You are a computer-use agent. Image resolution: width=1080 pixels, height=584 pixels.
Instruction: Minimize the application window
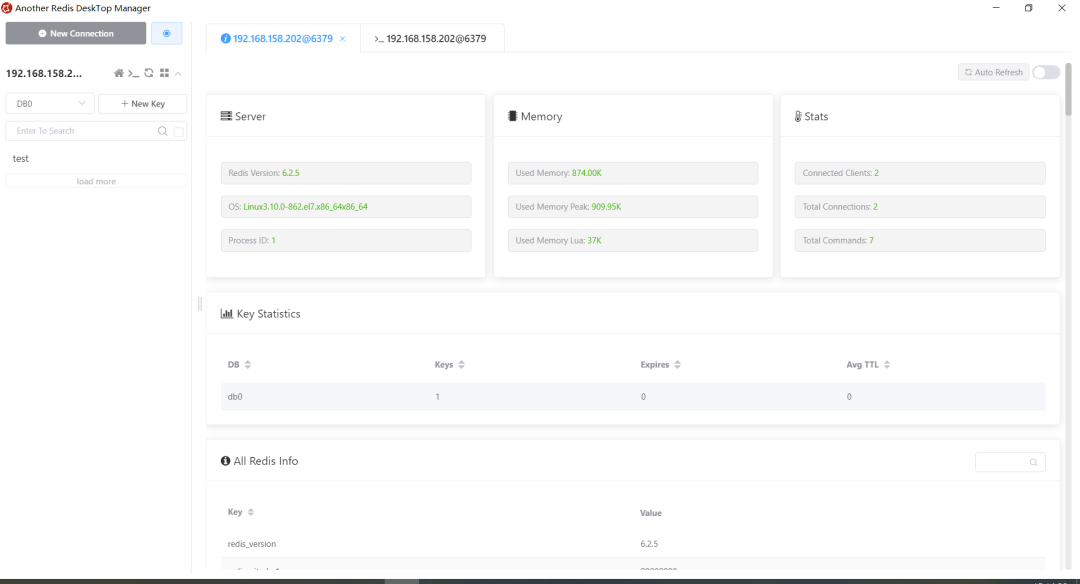pyautogui.click(x=996, y=8)
